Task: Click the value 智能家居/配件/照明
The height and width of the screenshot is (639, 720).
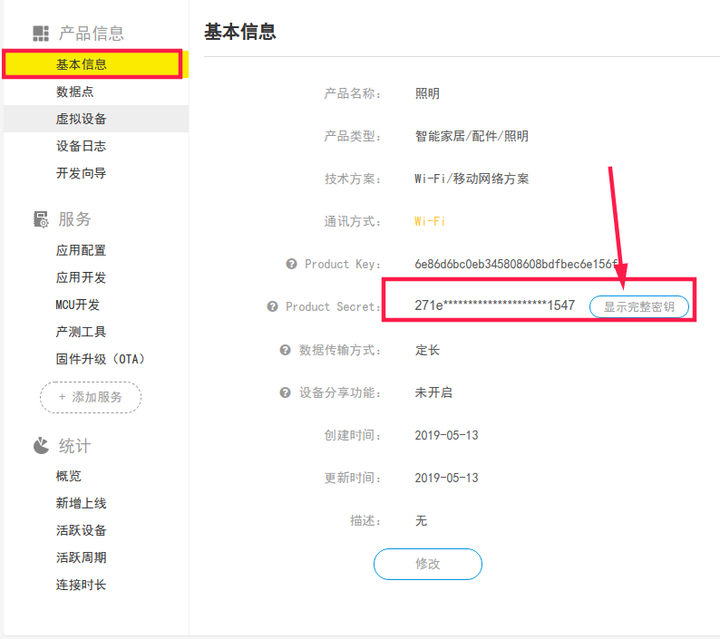Action: pyautogui.click(x=472, y=136)
